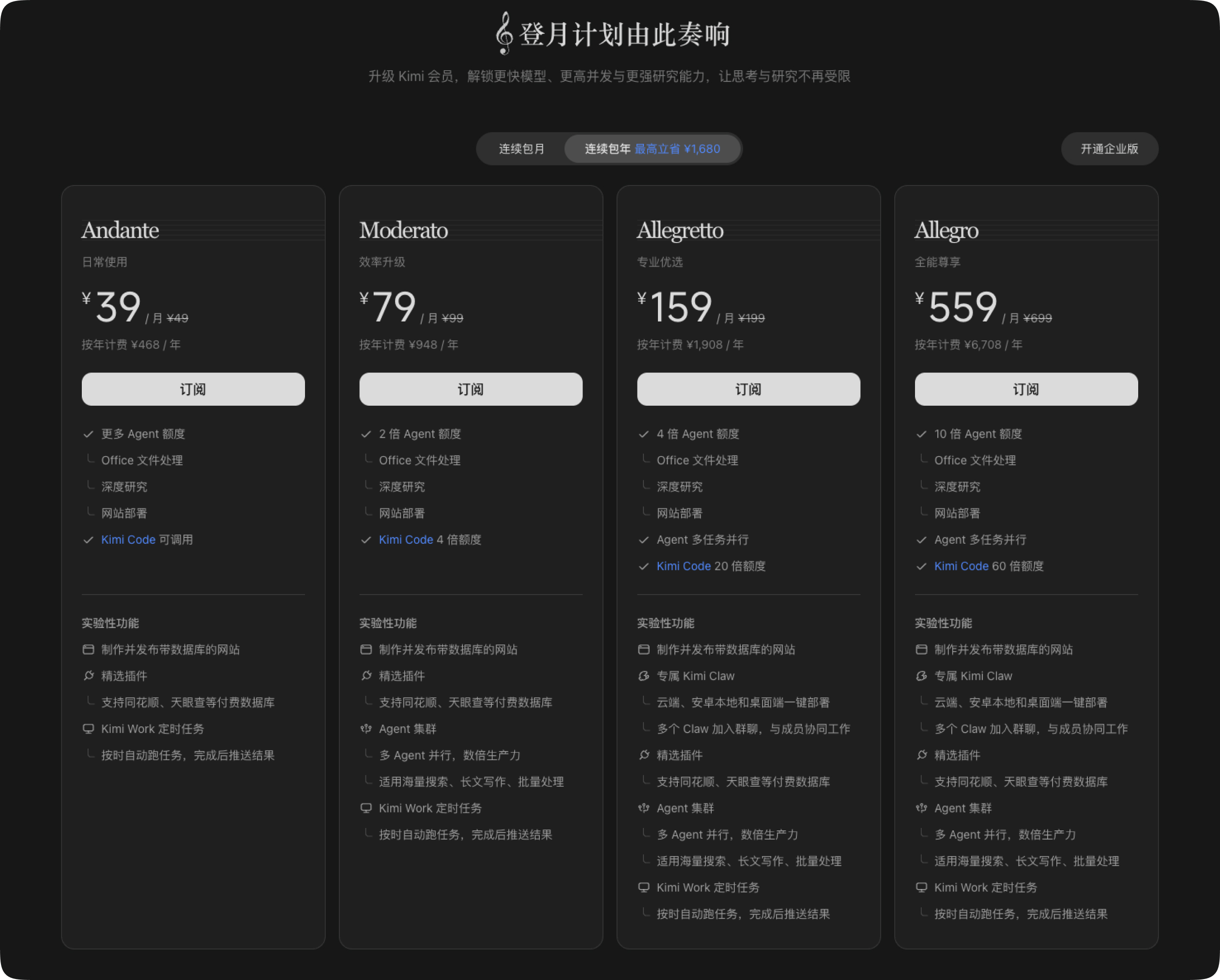Click the Andante plan title
This screenshot has height=980, width=1220.
[x=120, y=230]
